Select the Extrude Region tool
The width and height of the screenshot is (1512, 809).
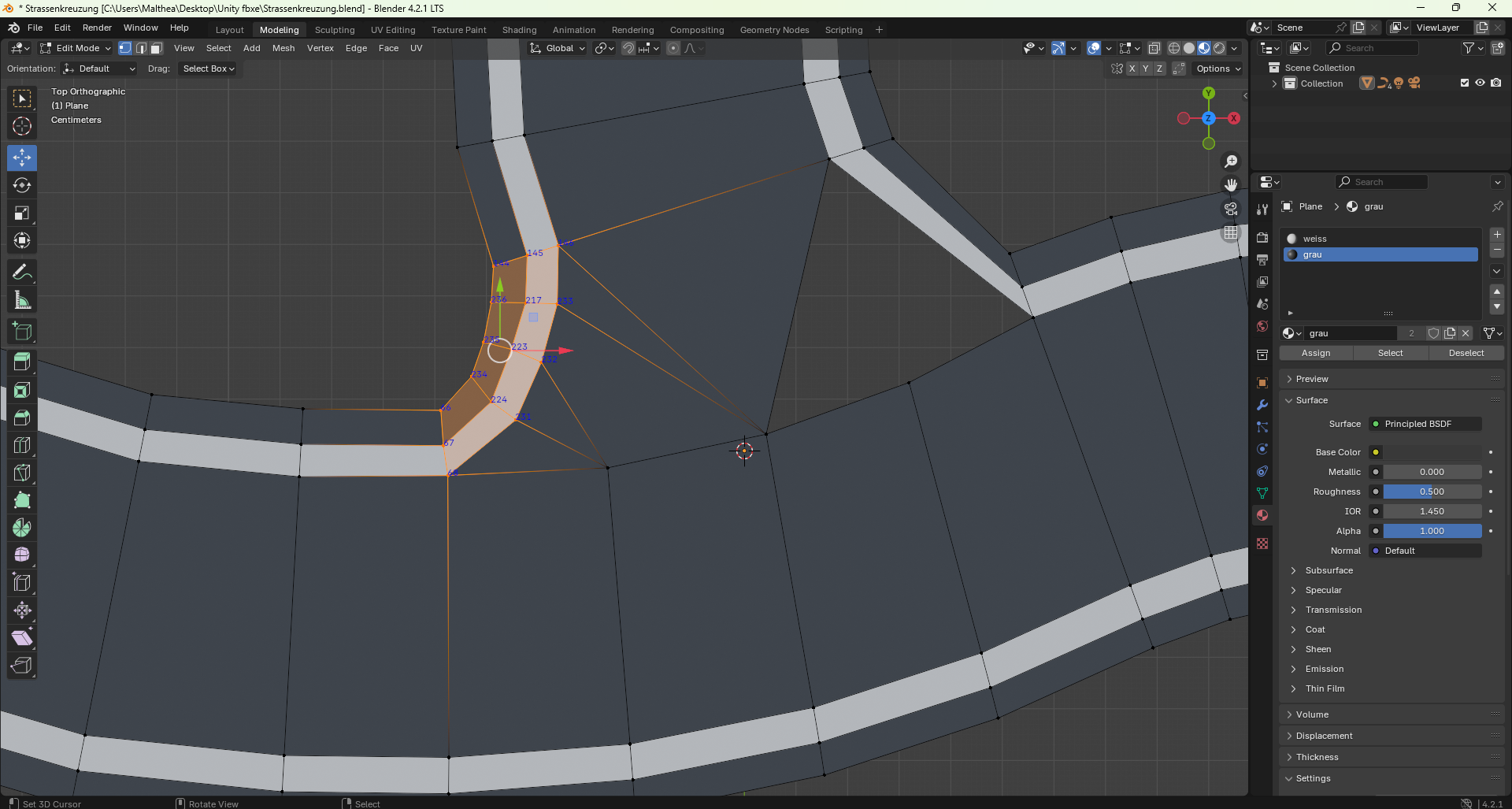coord(22,362)
